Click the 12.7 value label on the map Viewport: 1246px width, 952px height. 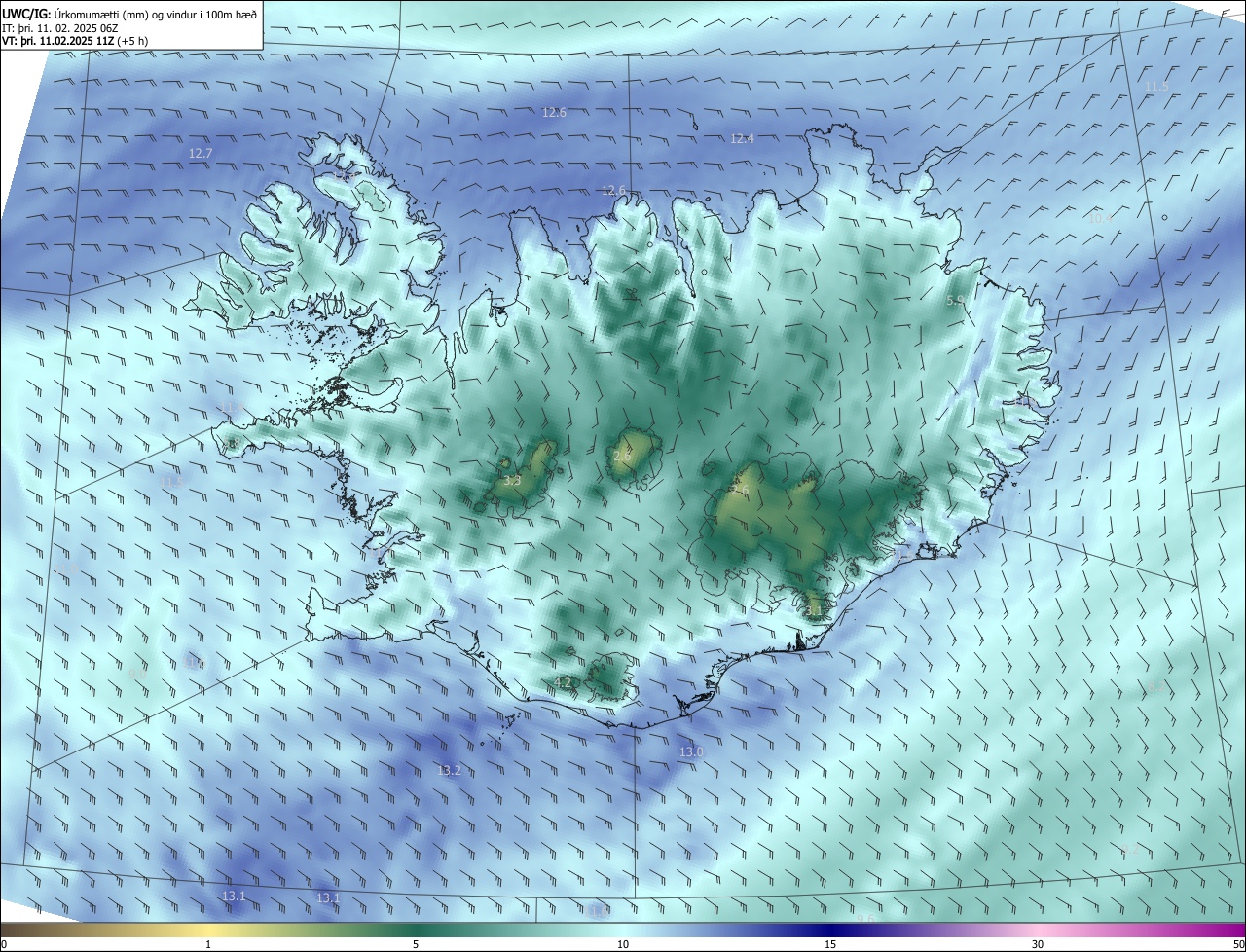tap(201, 154)
